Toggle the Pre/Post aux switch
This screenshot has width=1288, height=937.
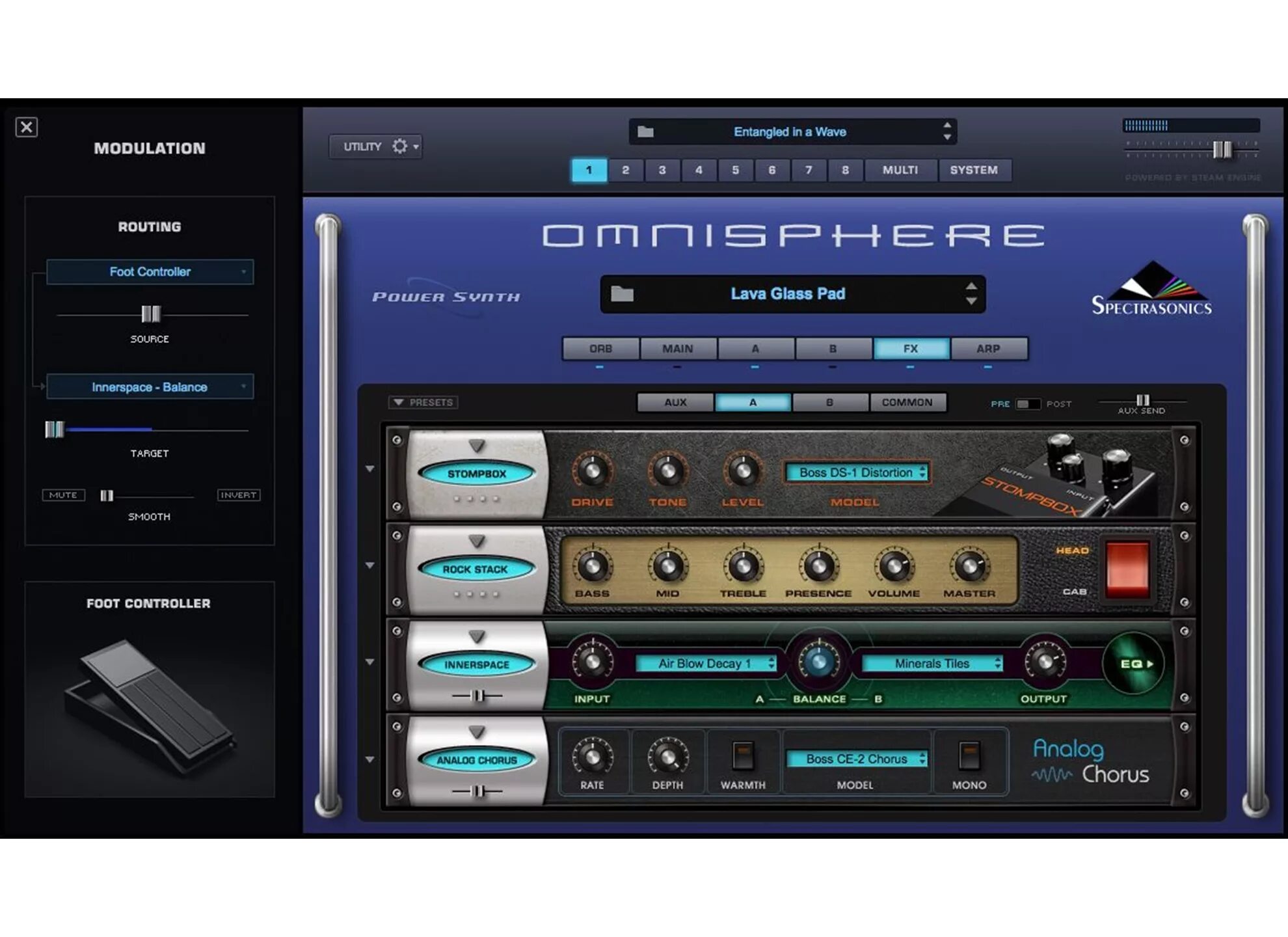(x=1028, y=404)
